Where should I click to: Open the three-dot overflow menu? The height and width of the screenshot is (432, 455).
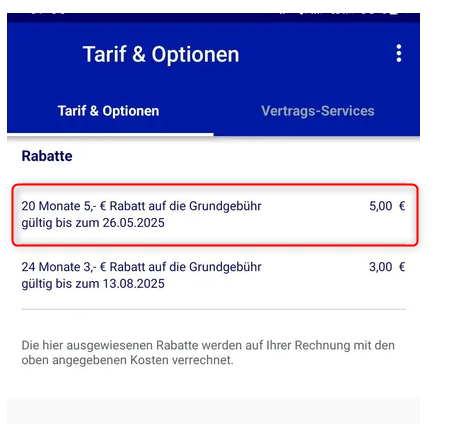pyautogui.click(x=399, y=53)
